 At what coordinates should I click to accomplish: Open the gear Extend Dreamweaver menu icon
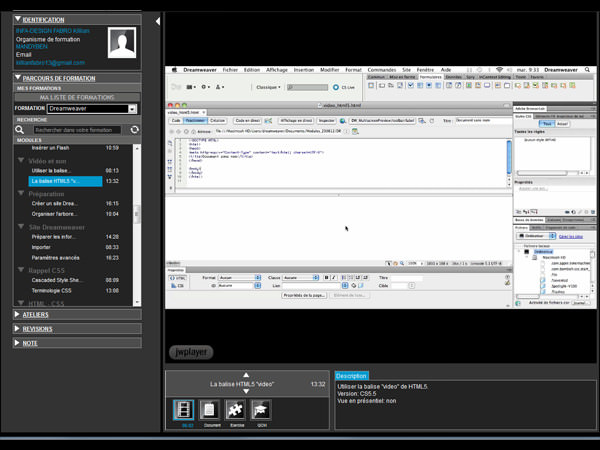205,87
